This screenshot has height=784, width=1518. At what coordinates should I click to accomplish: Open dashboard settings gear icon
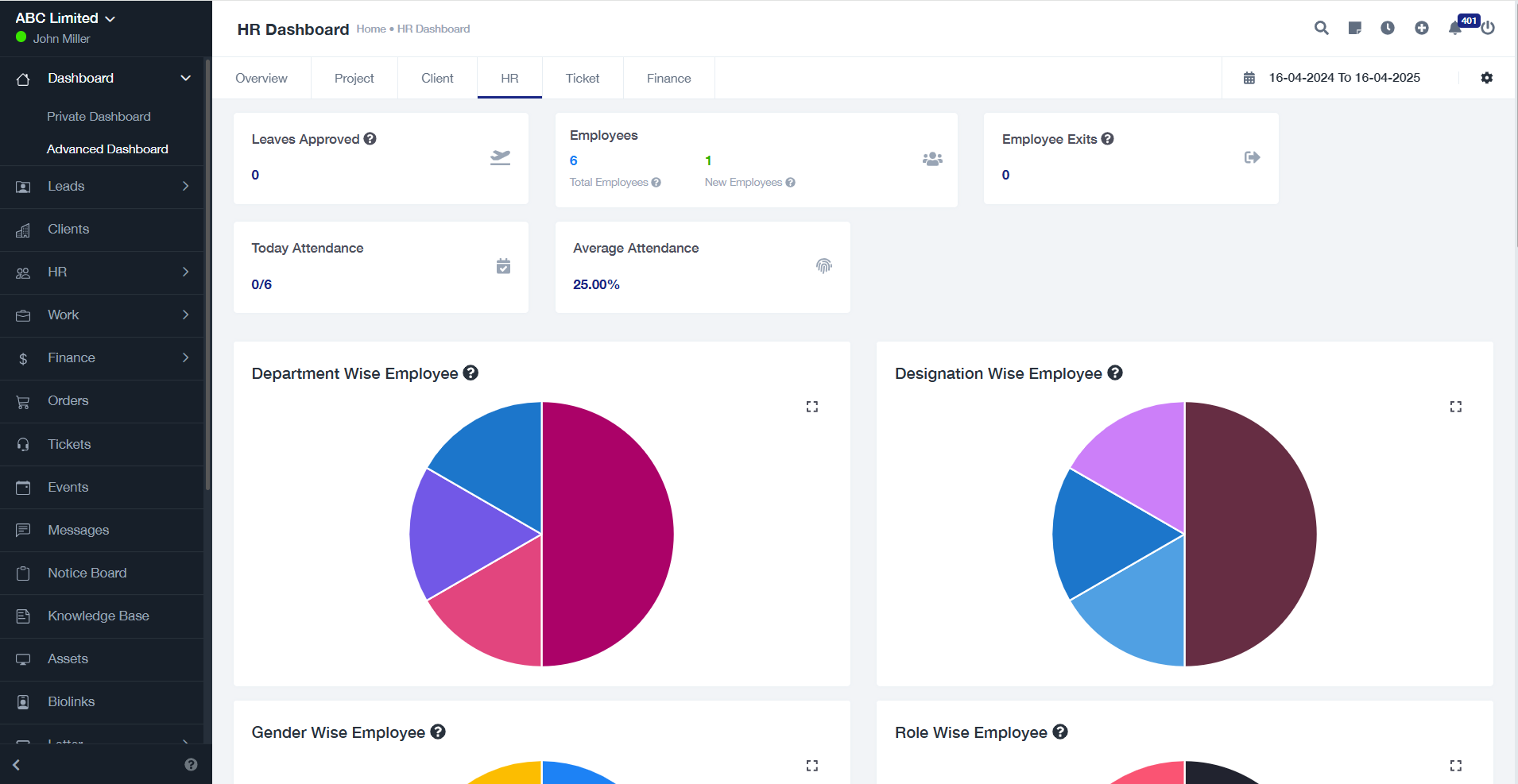tap(1486, 78)
